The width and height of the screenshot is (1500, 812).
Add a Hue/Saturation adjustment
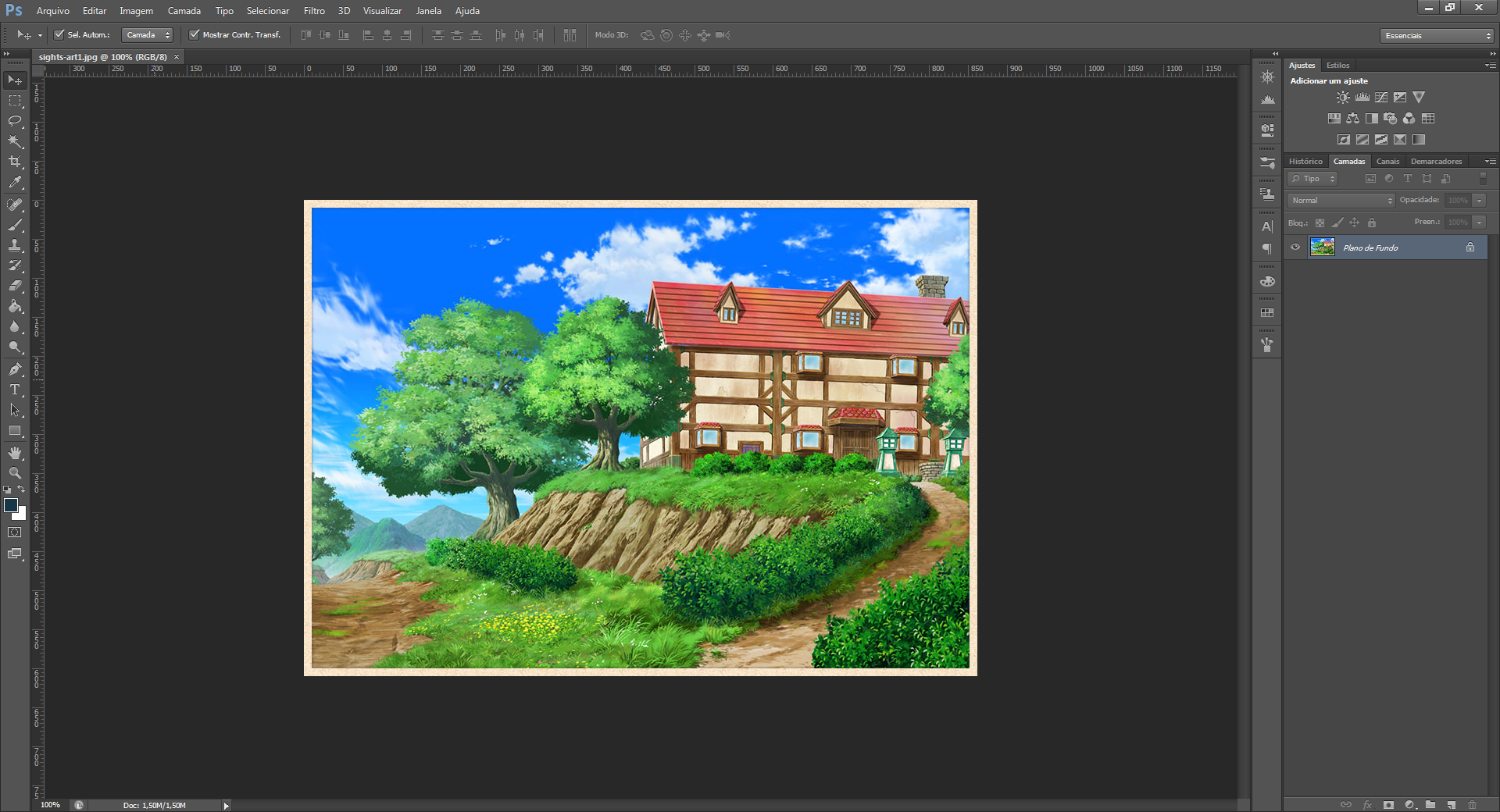pyautogui.click(x=1334, y=119)
